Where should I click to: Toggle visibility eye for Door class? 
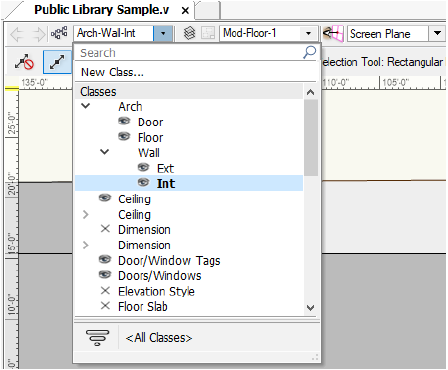click(x=124, y=121)
